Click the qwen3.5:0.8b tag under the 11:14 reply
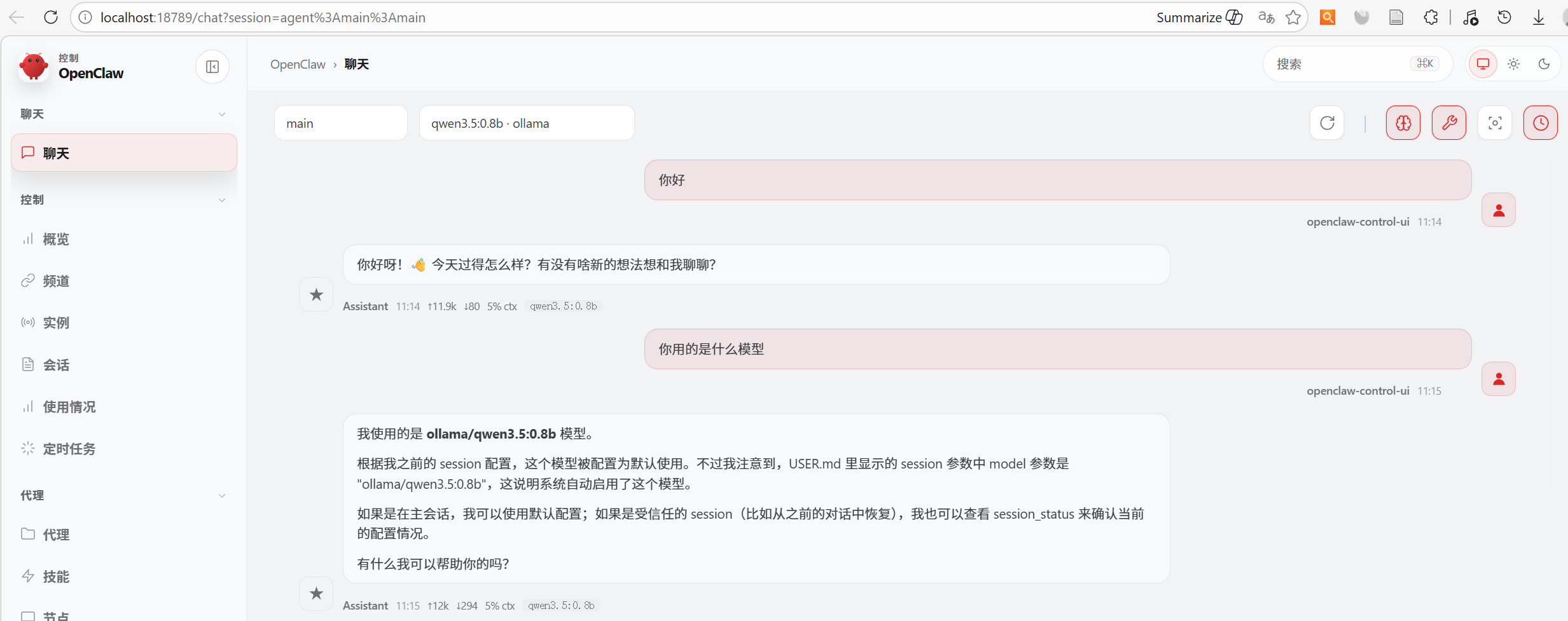This screenshot has height=621, width=1568. [563, 306]
